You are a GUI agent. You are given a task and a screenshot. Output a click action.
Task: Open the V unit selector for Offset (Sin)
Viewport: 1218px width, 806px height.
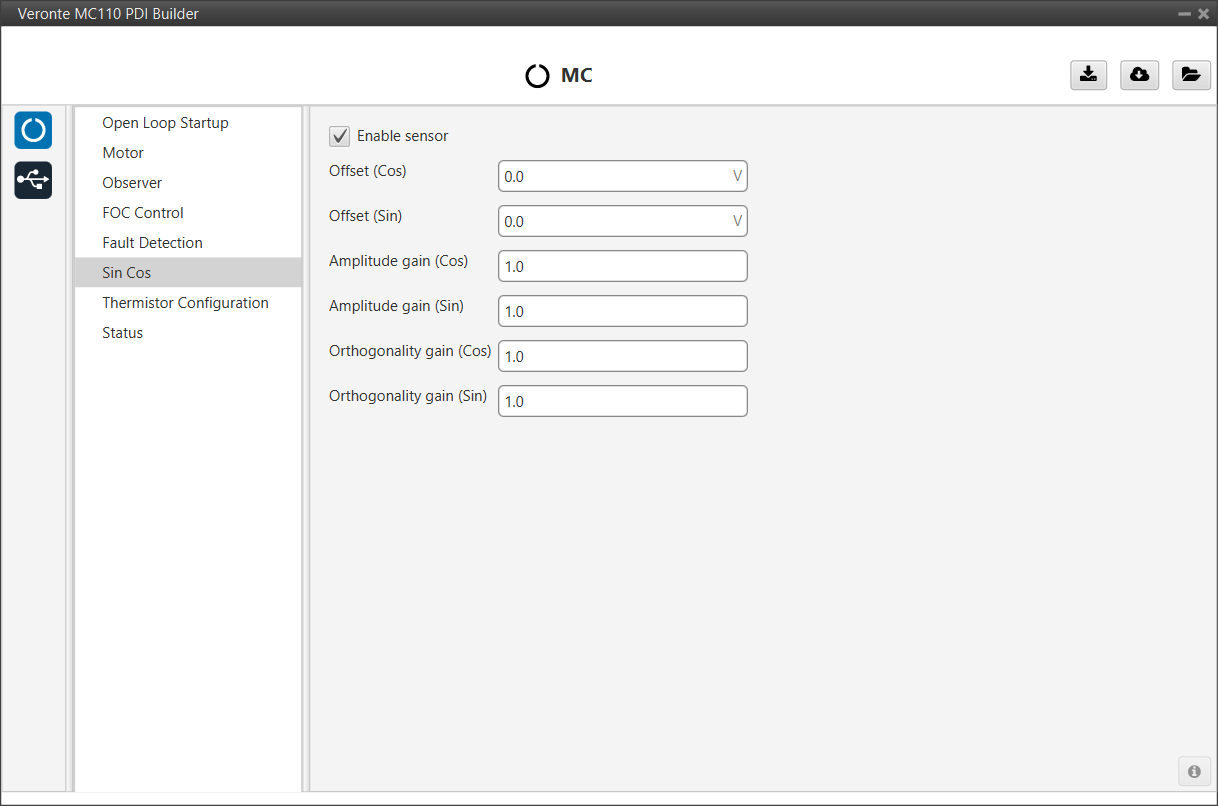tap(737, 221)
